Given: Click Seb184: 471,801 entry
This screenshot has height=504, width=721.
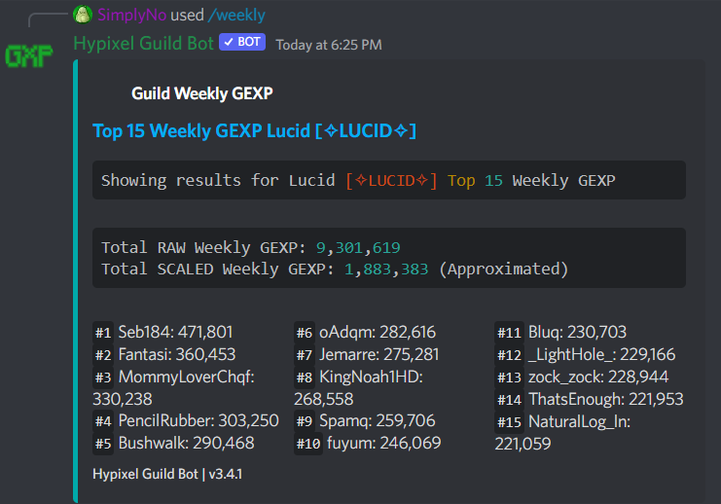Looking at the screenshot, I should pyautogui.click(x=176, y=332).
